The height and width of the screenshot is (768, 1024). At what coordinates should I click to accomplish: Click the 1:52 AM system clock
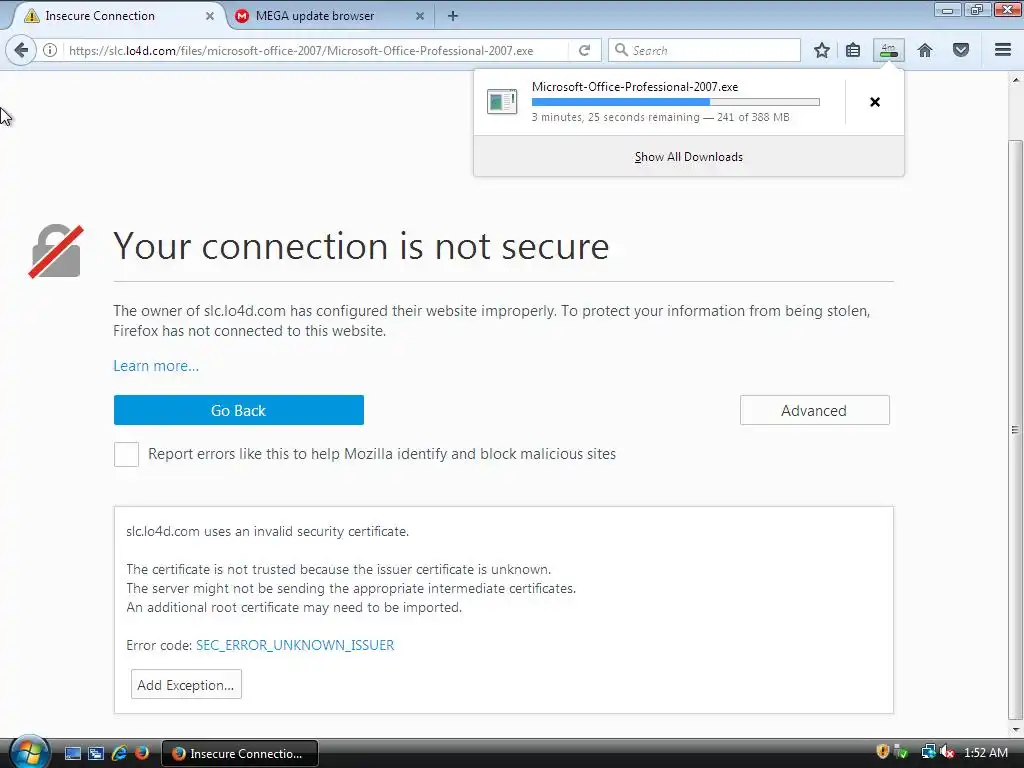click(985, 752)
